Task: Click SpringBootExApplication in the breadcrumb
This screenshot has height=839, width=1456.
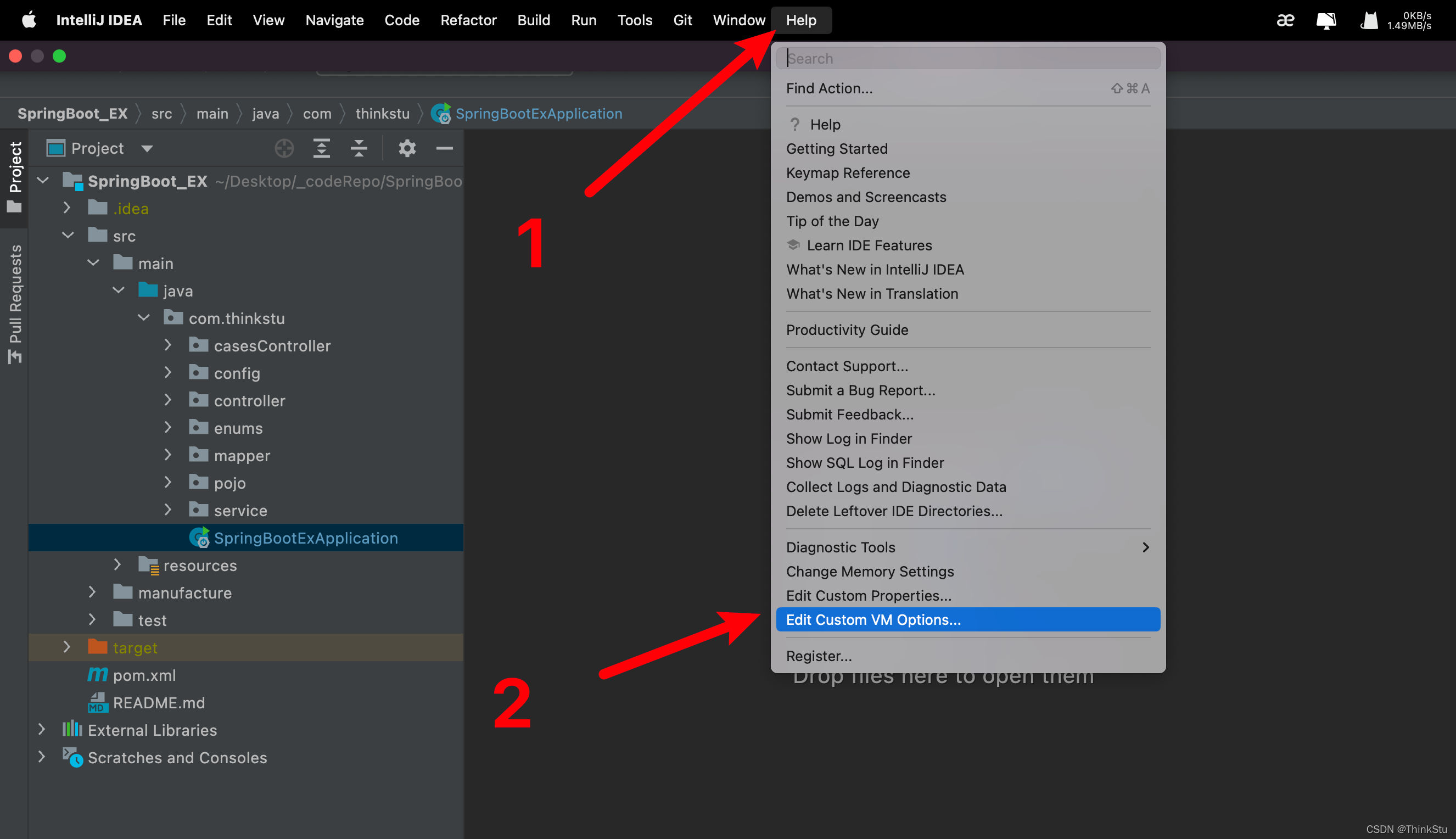Action: click(x=539, y=114)
